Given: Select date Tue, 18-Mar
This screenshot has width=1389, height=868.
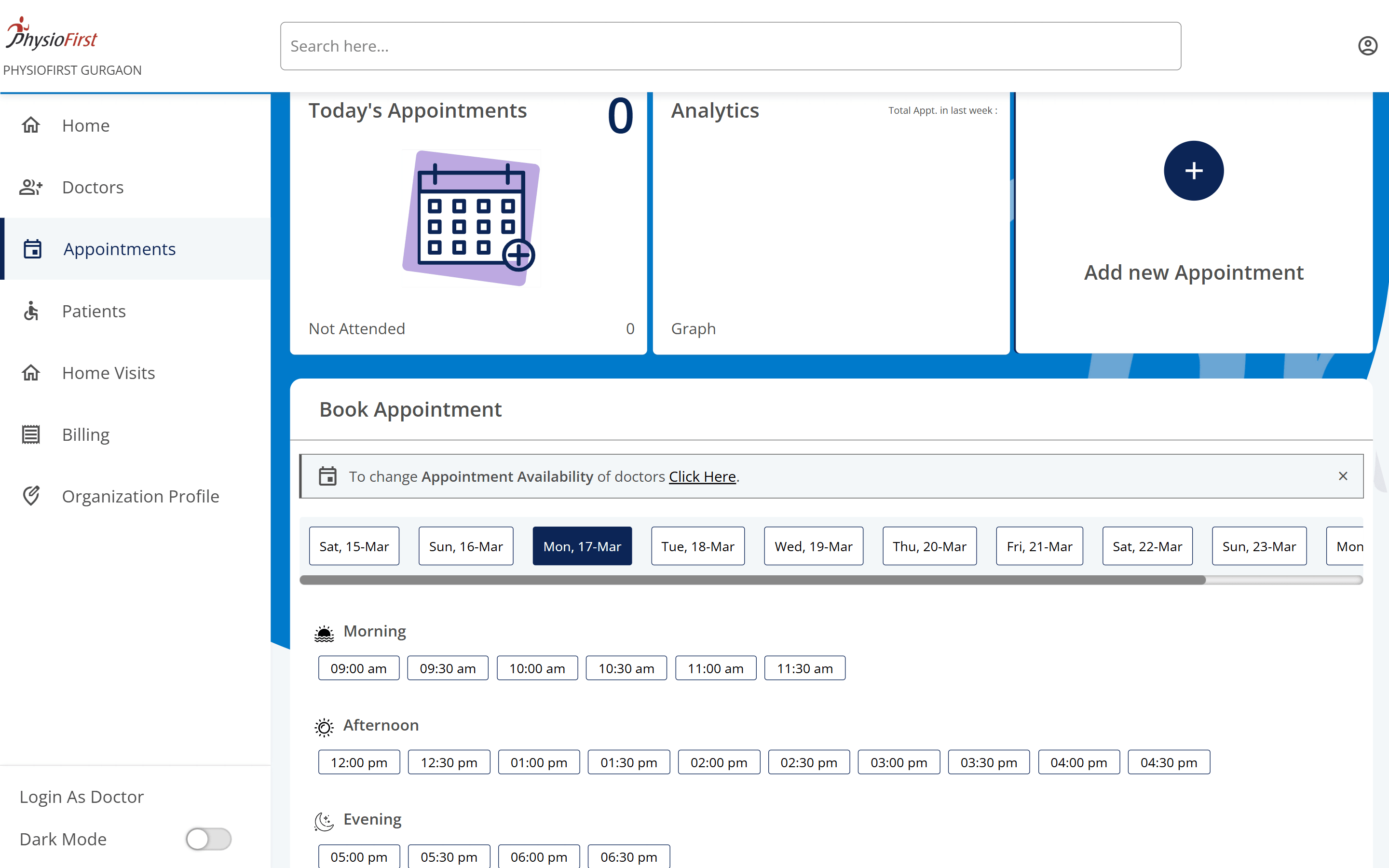Looking at the screenshot, I should click(x=697, y=546).
